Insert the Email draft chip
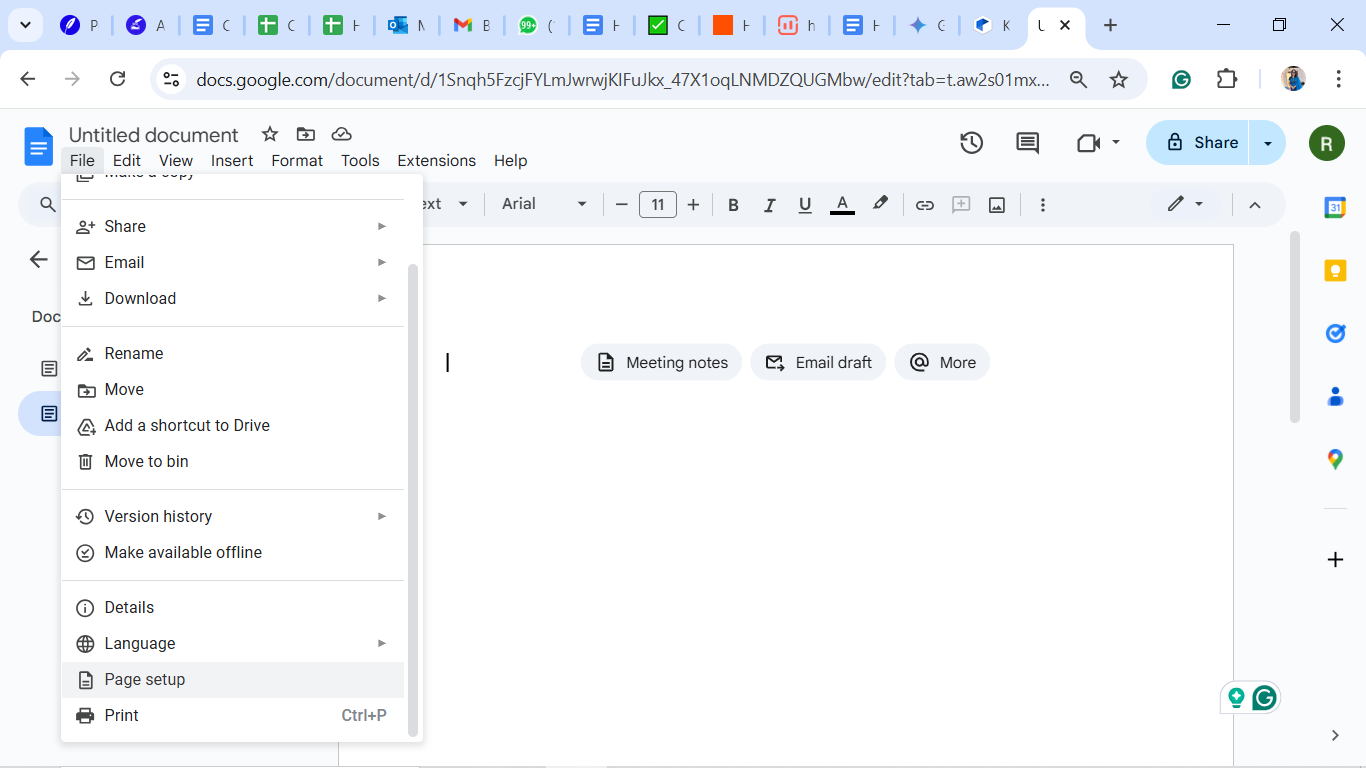This screenshot has width=1366, height=768. [818, 362]
